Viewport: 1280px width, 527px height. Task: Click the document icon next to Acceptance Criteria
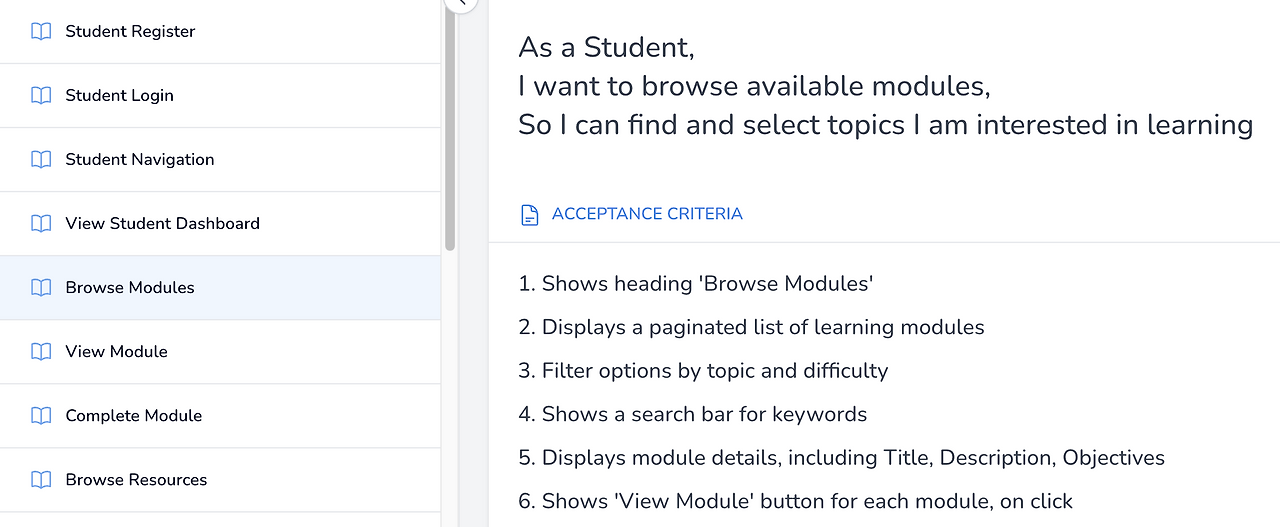pyautogui.click(x=530, y=215)
